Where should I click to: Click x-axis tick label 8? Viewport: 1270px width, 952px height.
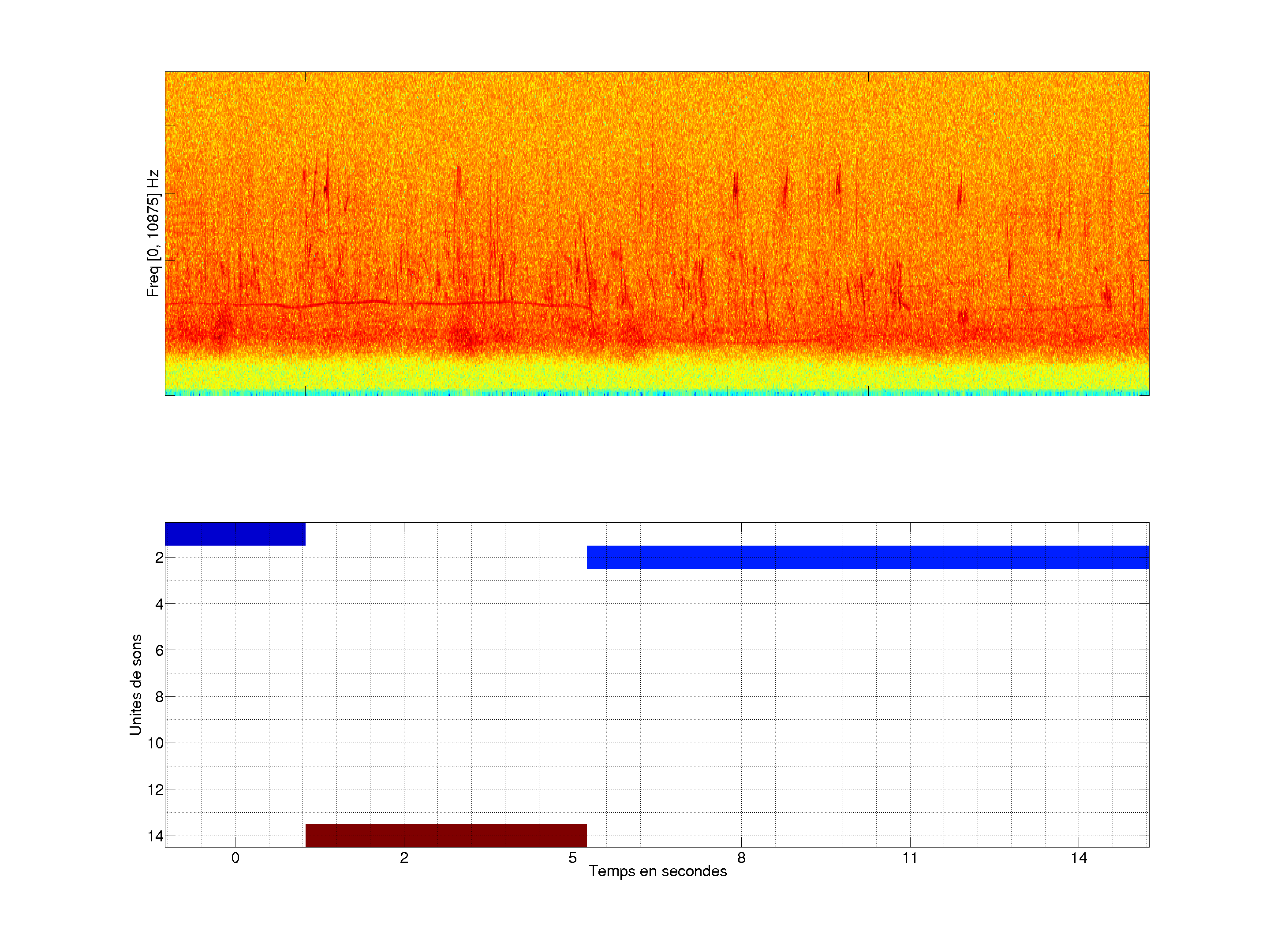(741, 858)
